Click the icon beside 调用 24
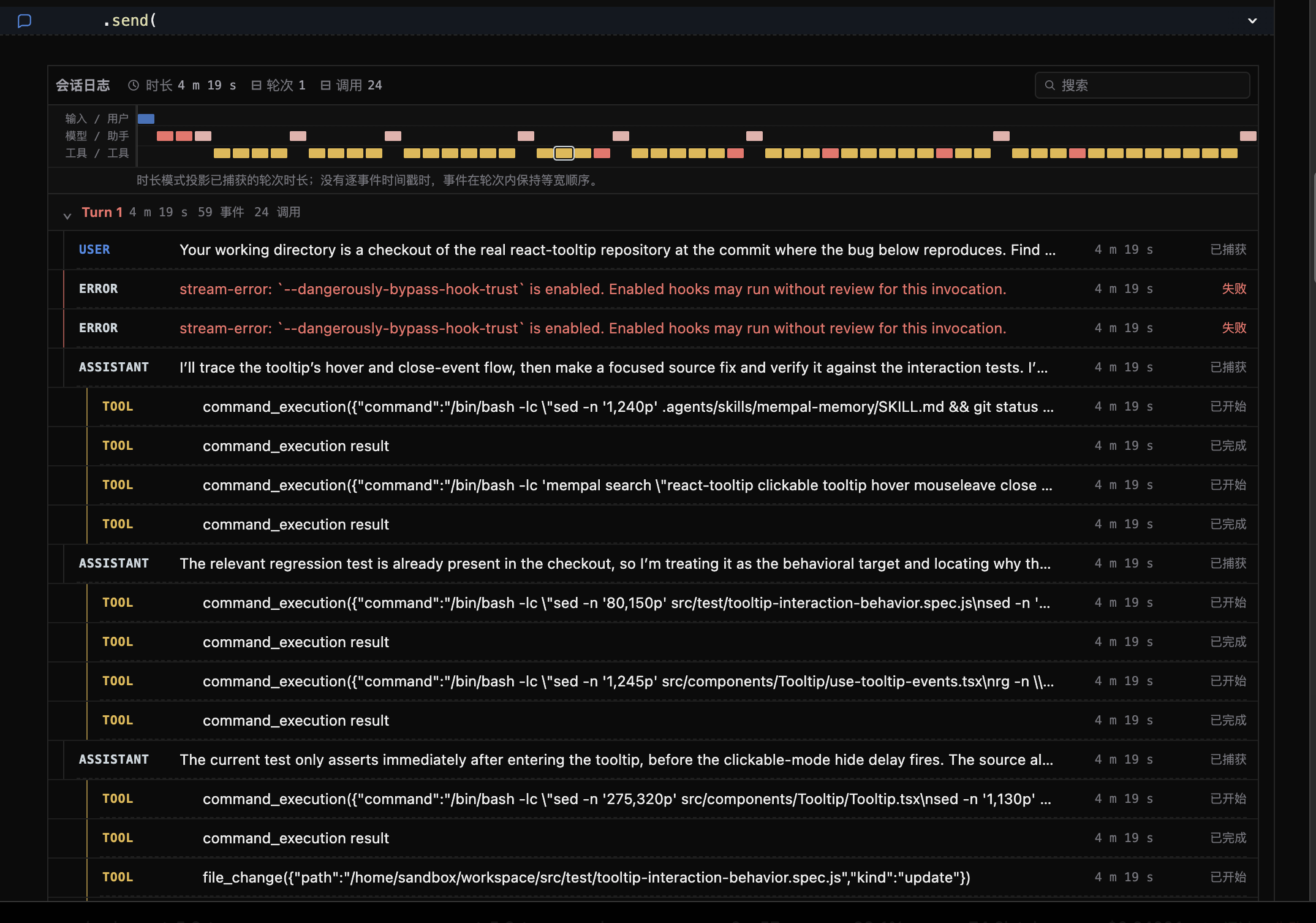This screenshot has width=1316, height=923. [326, 85]
